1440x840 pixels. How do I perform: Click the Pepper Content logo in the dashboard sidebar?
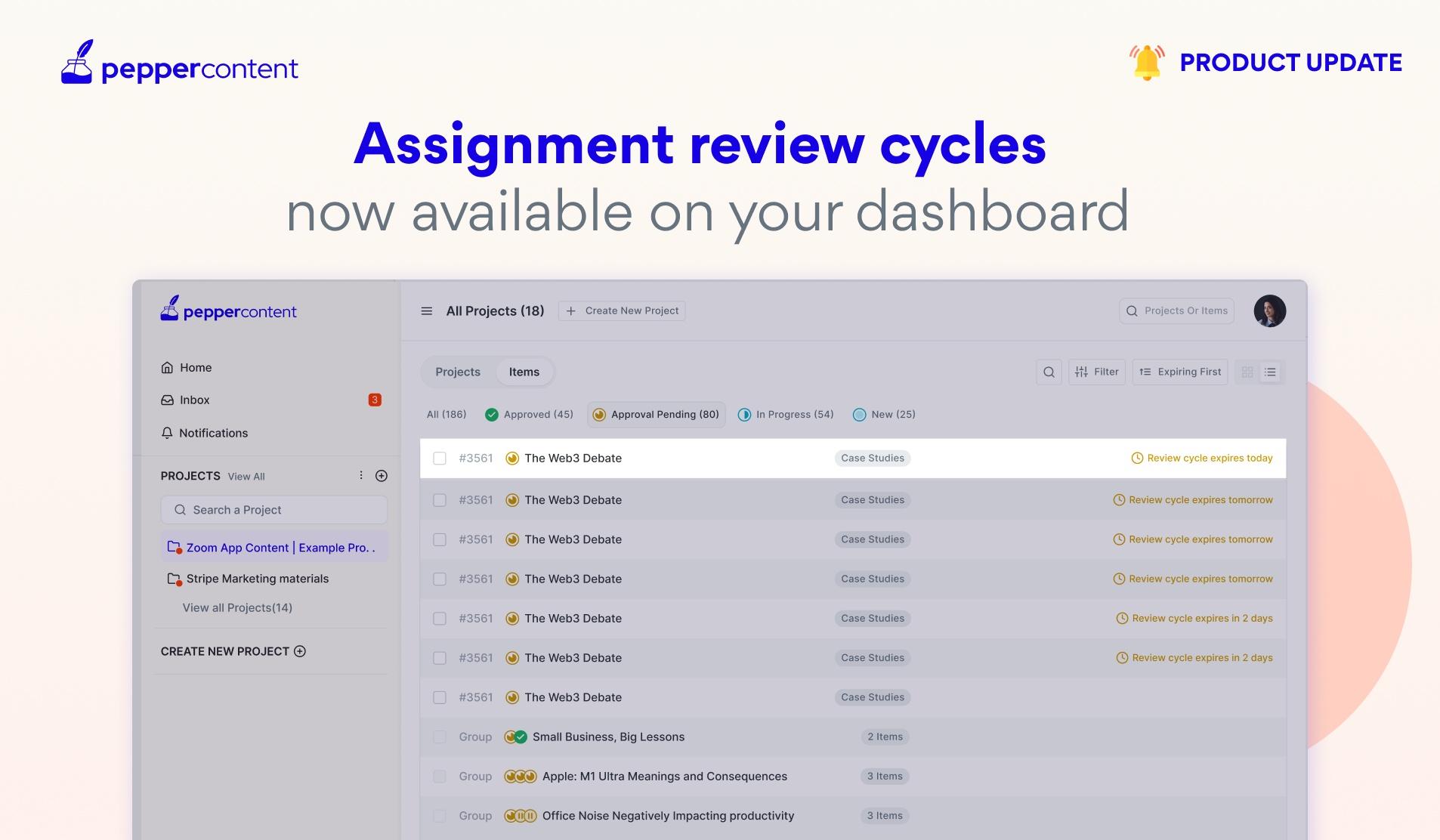pyautogui.click(x=228, y=310)
